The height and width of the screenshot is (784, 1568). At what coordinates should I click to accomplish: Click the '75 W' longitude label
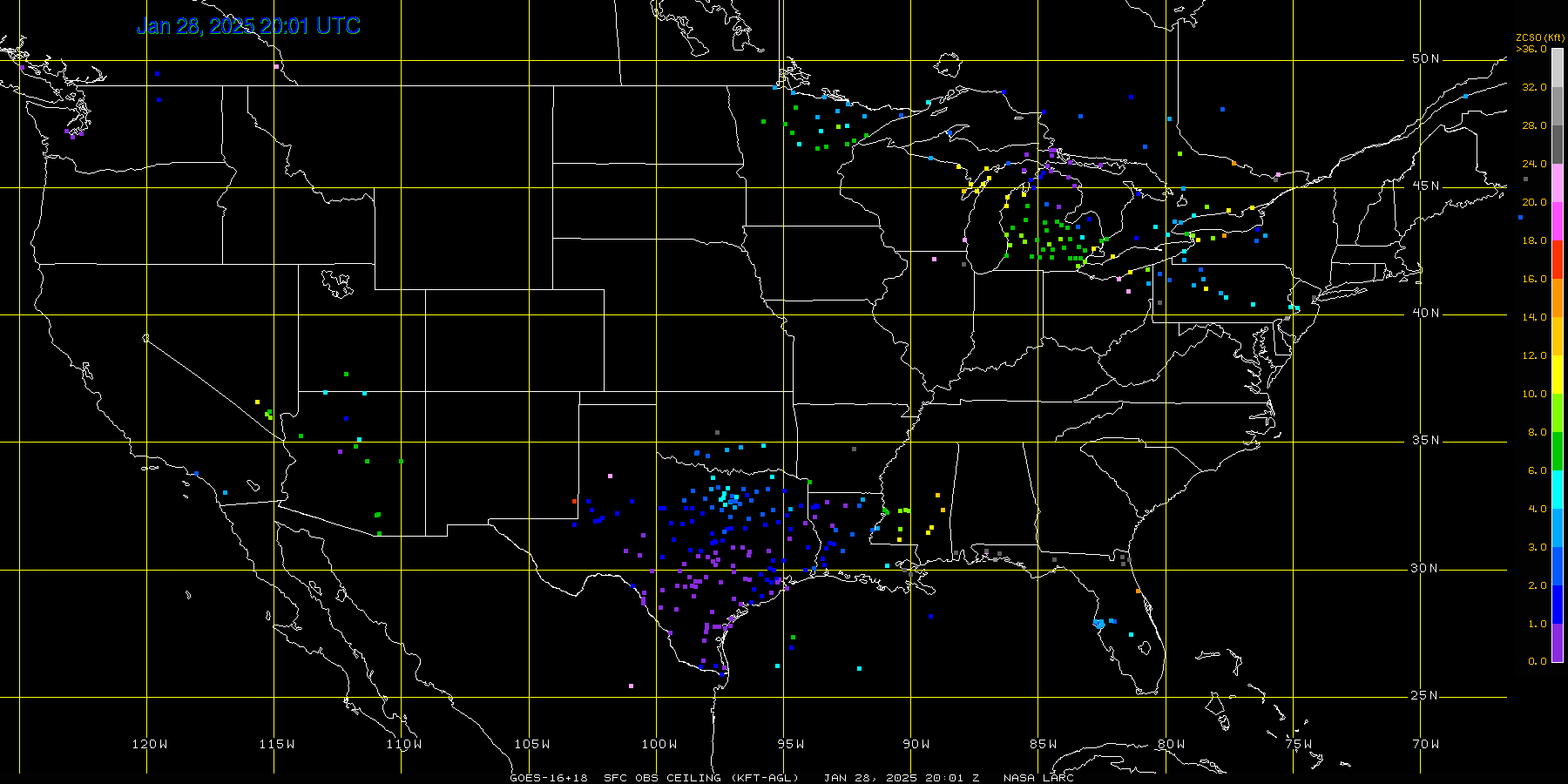[x=1299, y=744]
